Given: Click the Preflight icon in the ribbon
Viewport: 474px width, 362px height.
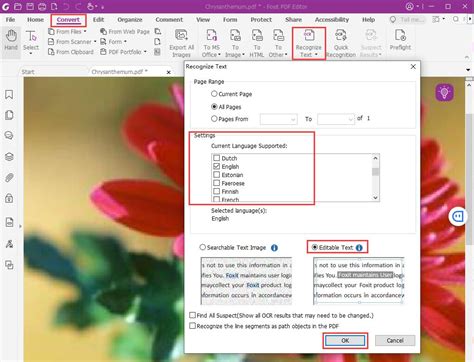Looking at the screenshot, I should click(400, 35).
